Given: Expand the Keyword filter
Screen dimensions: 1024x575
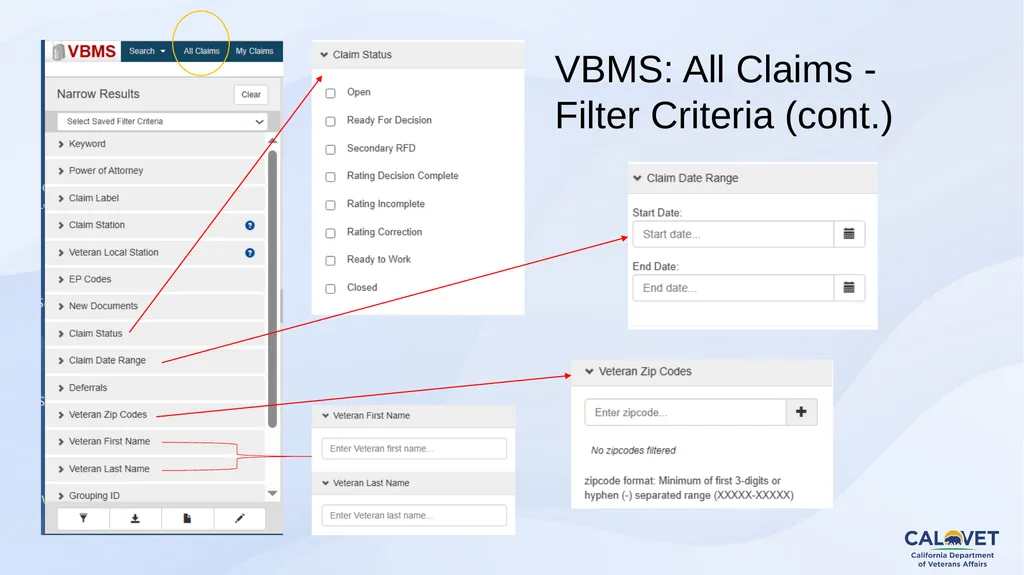Looking at the screenshot, I should tap(155, 144).
